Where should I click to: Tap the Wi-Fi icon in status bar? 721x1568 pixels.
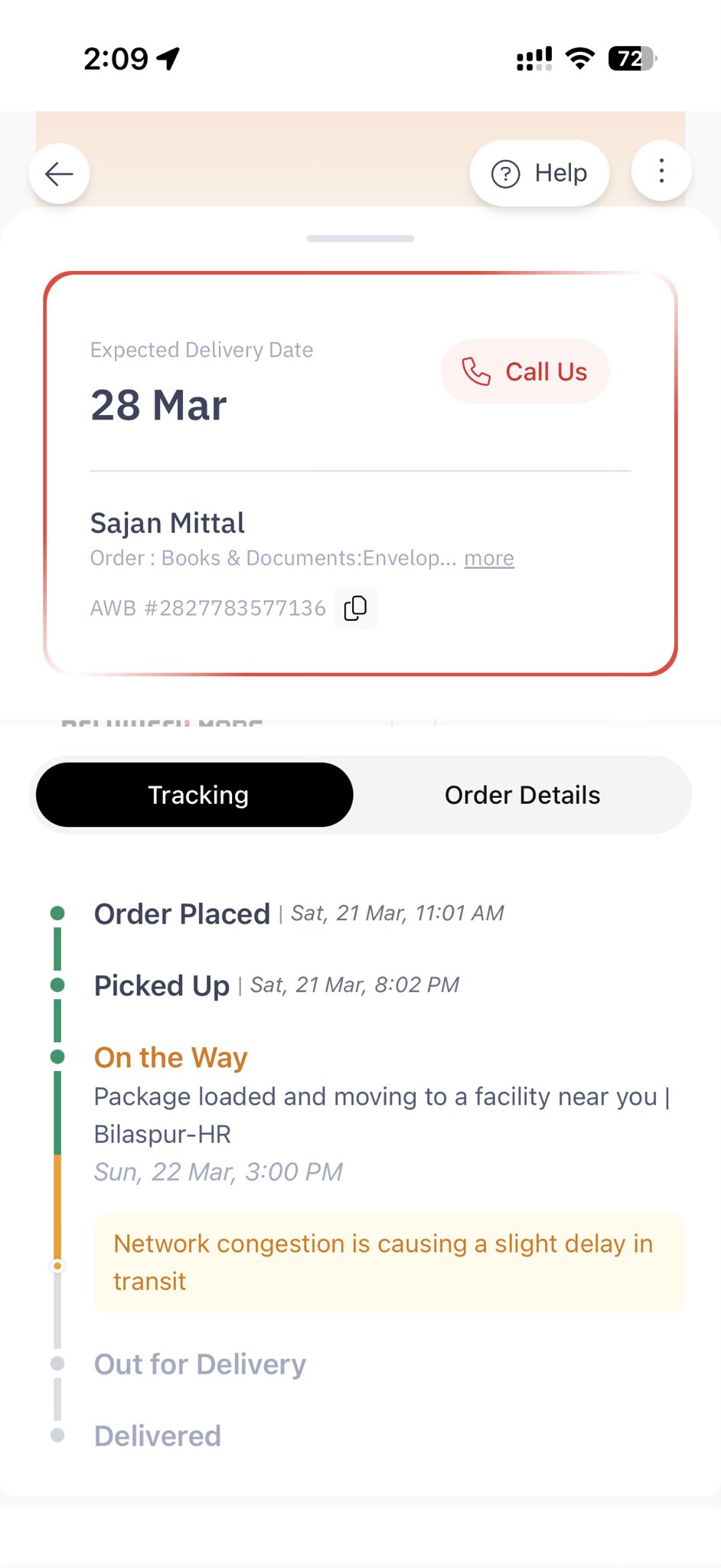point(580,58)
